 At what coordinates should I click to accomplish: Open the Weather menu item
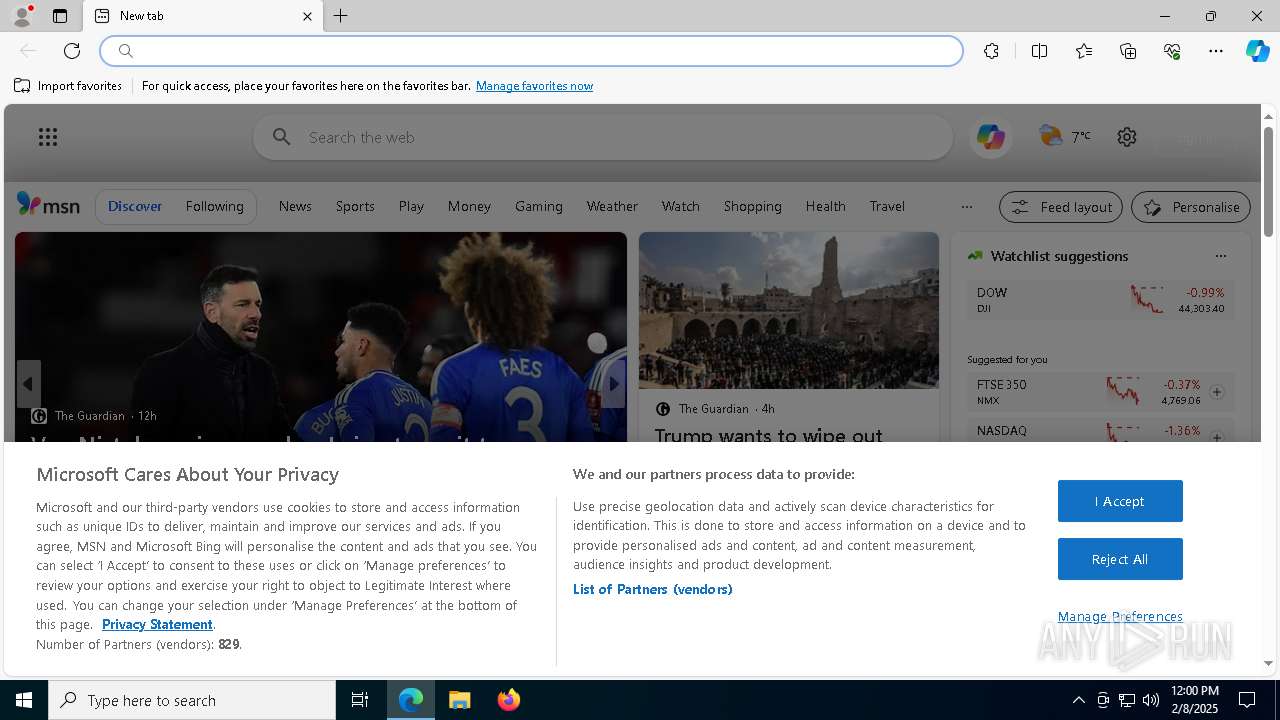pyautogui.click(x=612, y=206)
